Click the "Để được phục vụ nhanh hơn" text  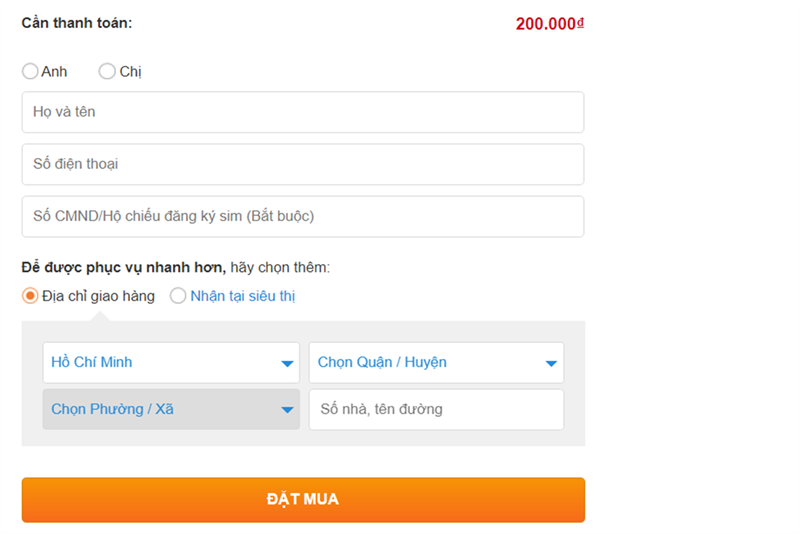(x=124, y=267)
